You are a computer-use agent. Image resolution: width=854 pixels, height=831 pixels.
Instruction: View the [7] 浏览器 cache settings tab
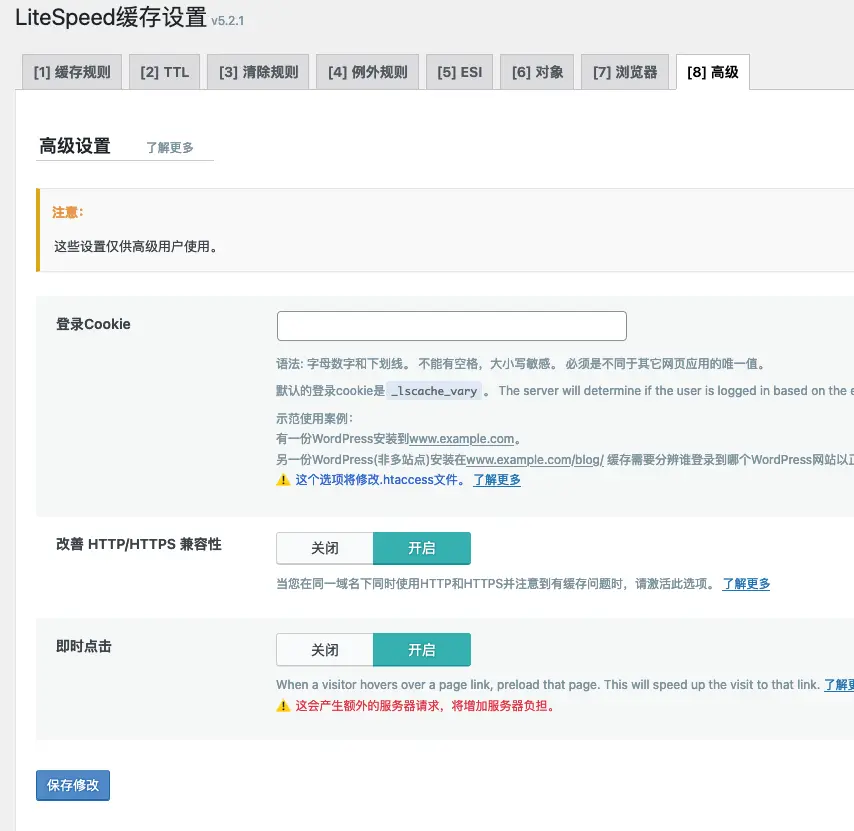624,71
